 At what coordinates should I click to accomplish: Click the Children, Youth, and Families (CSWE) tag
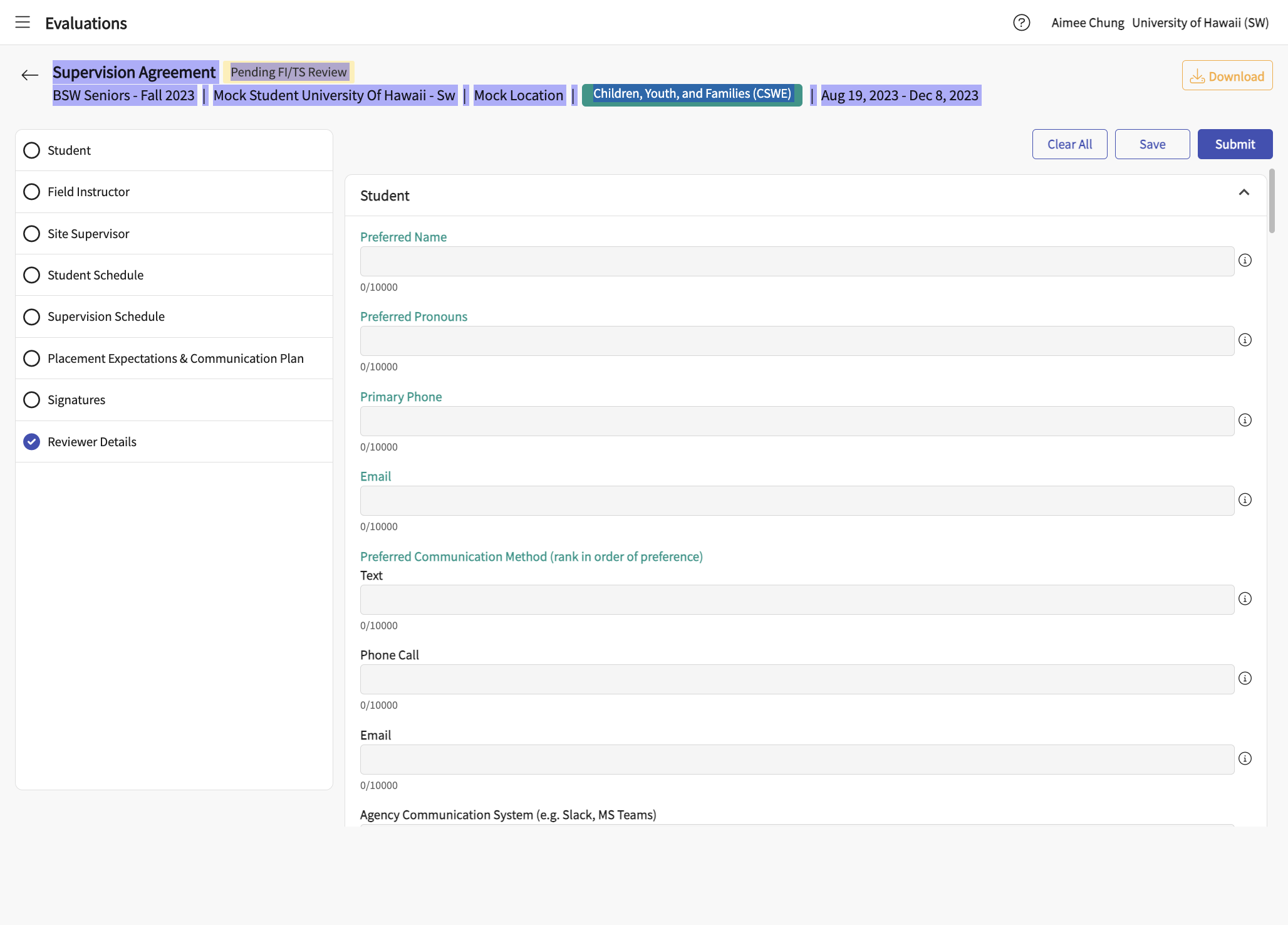692,94
